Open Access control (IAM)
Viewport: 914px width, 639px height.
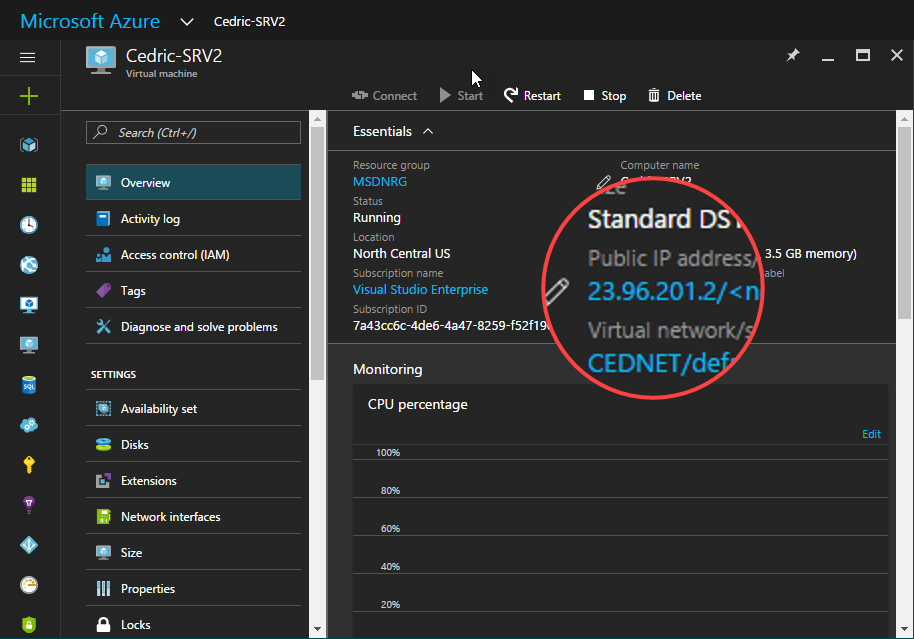194,255
